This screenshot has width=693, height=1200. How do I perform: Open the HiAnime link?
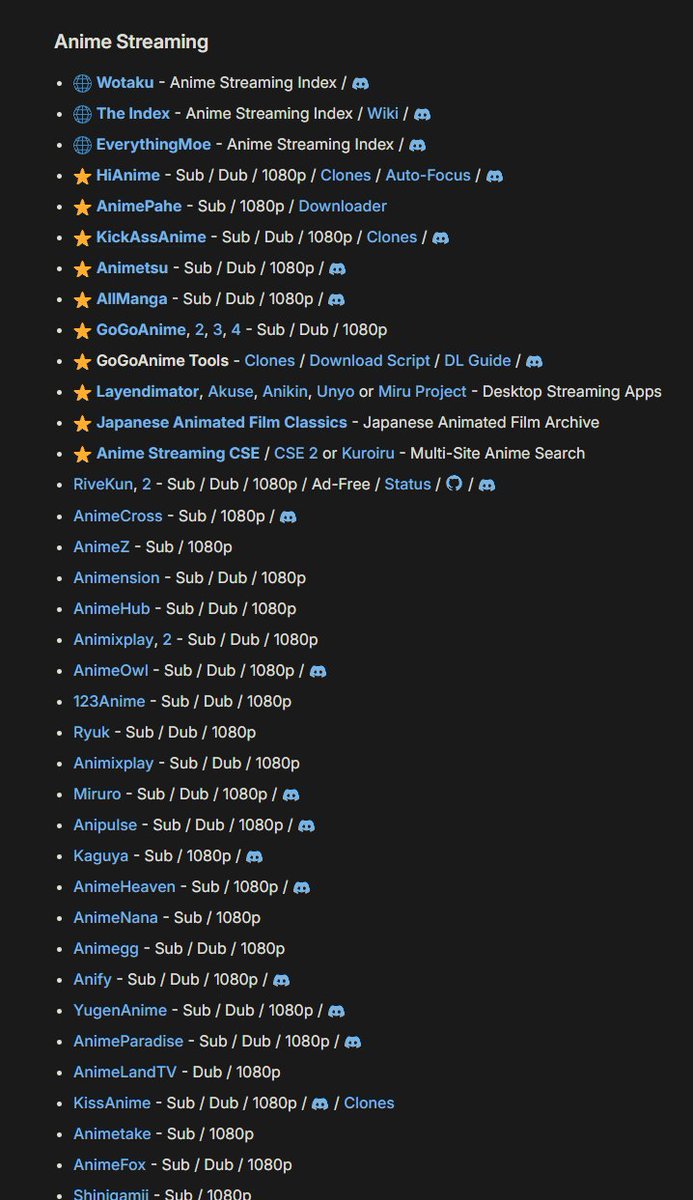point(128,175)
